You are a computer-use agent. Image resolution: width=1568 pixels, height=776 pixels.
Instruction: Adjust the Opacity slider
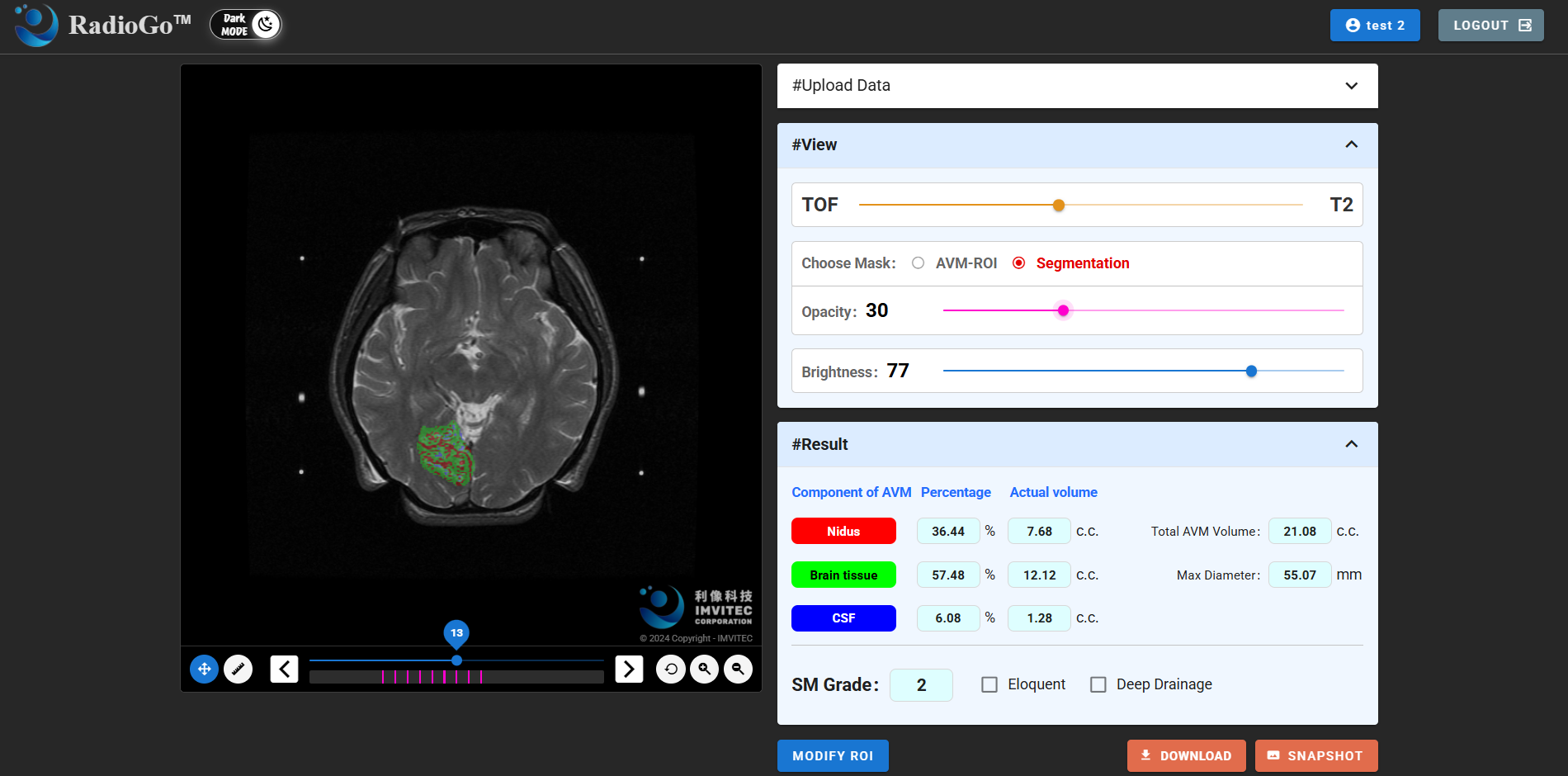(x=1144, y=310)
